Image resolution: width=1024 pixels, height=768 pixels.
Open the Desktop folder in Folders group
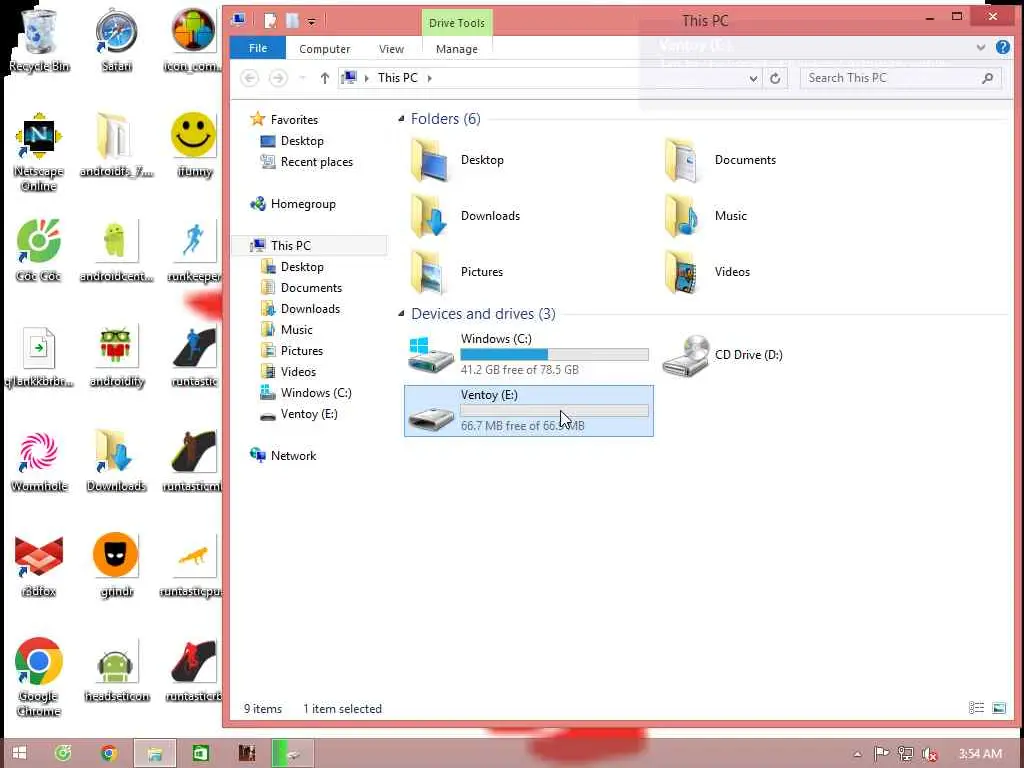click(x=458, y=160)
